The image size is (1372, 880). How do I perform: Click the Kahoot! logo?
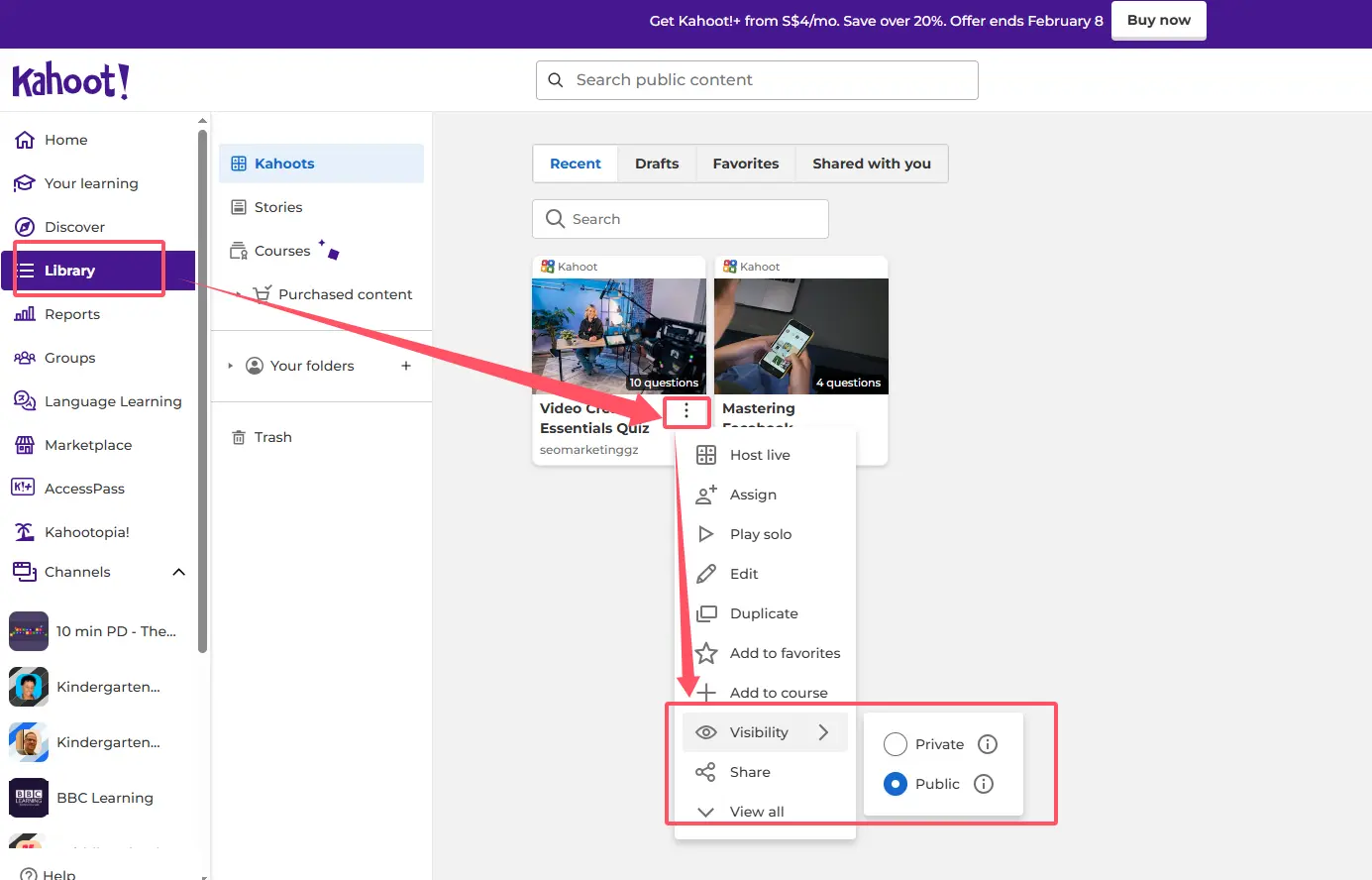[x=70, y=80]
